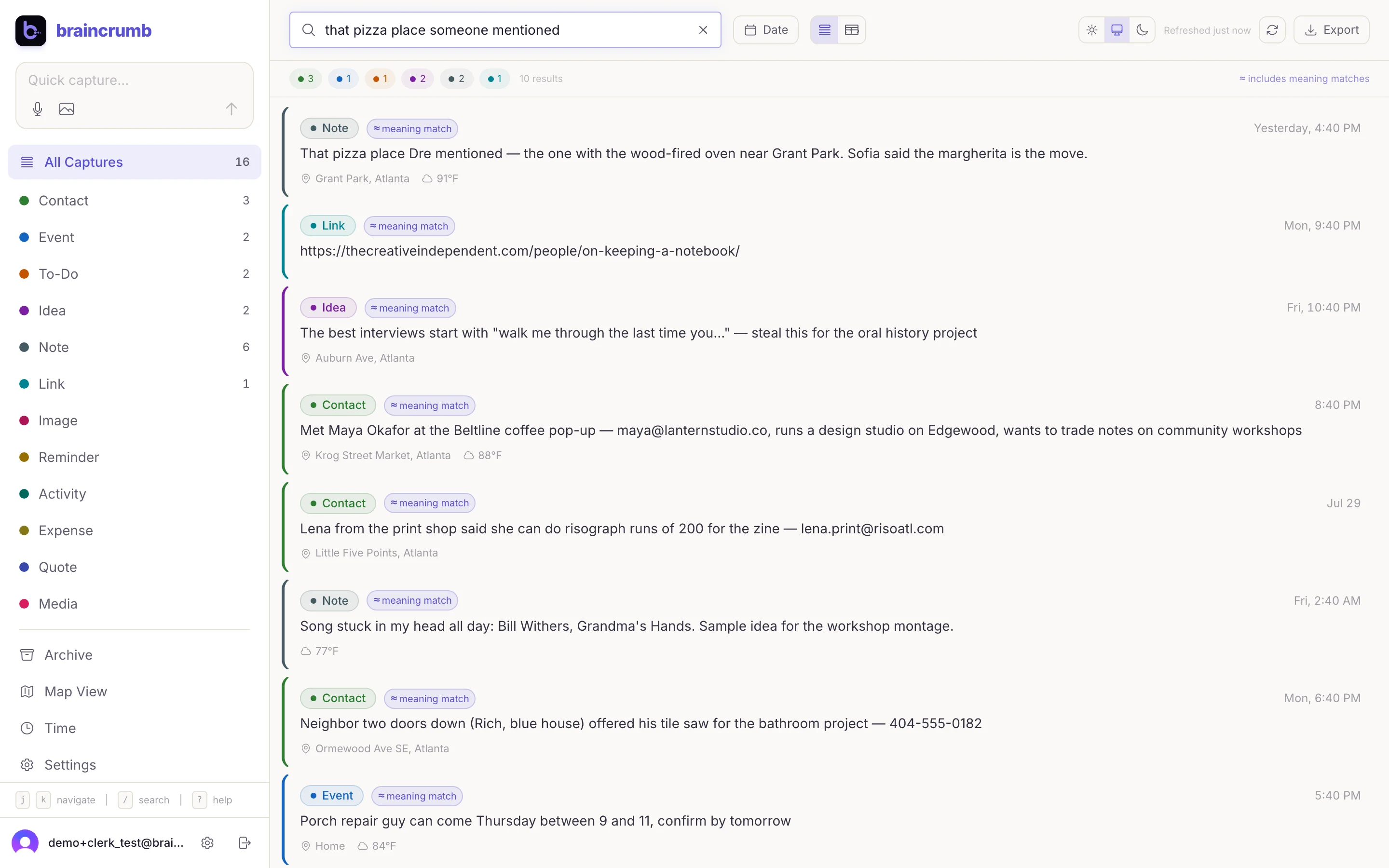Open the Map View page
1389x868 pixels.
coord(76,691)
